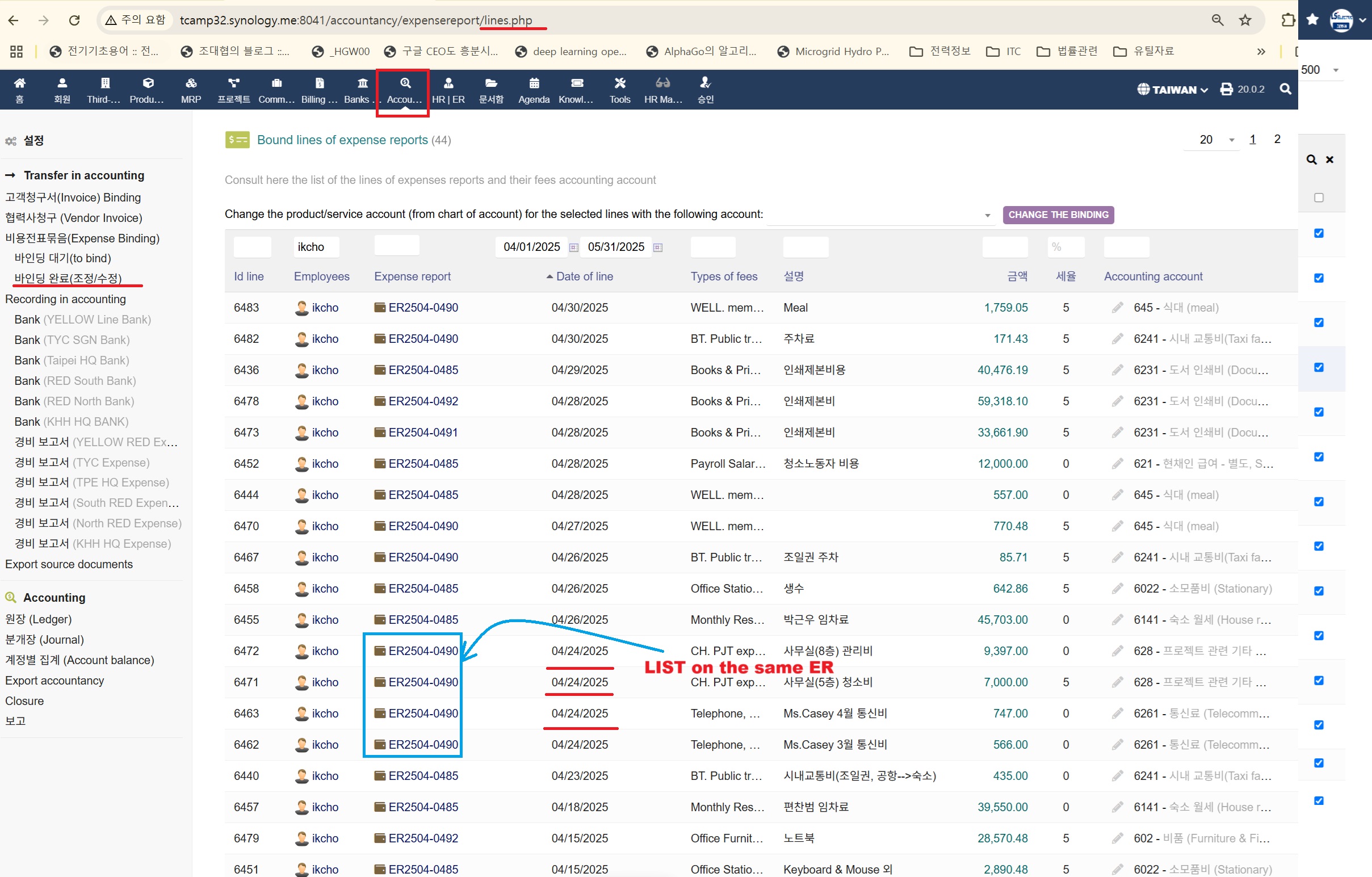Open expense report ER2504-0491 link

423,433
